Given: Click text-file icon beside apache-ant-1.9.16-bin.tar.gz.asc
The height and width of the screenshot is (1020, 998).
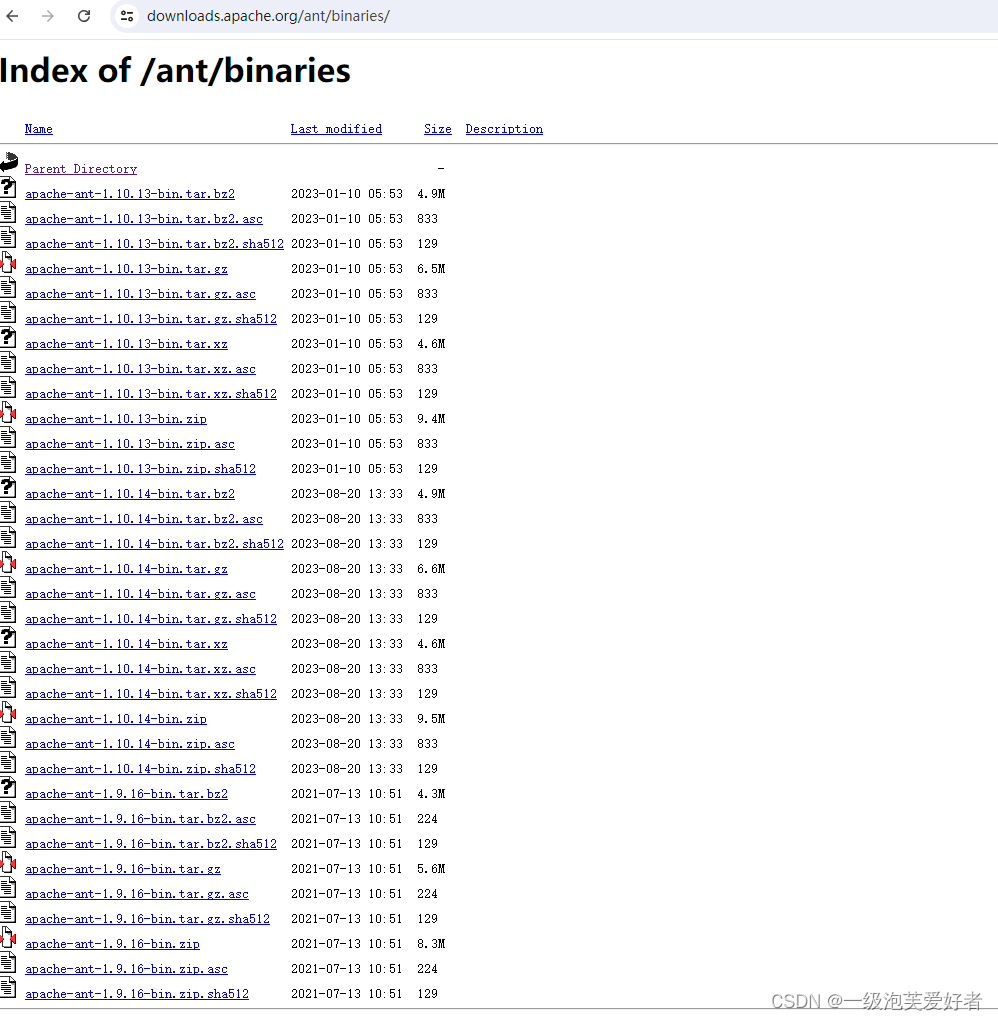Looking at the screenshot, I should click(x=8, y=888).
